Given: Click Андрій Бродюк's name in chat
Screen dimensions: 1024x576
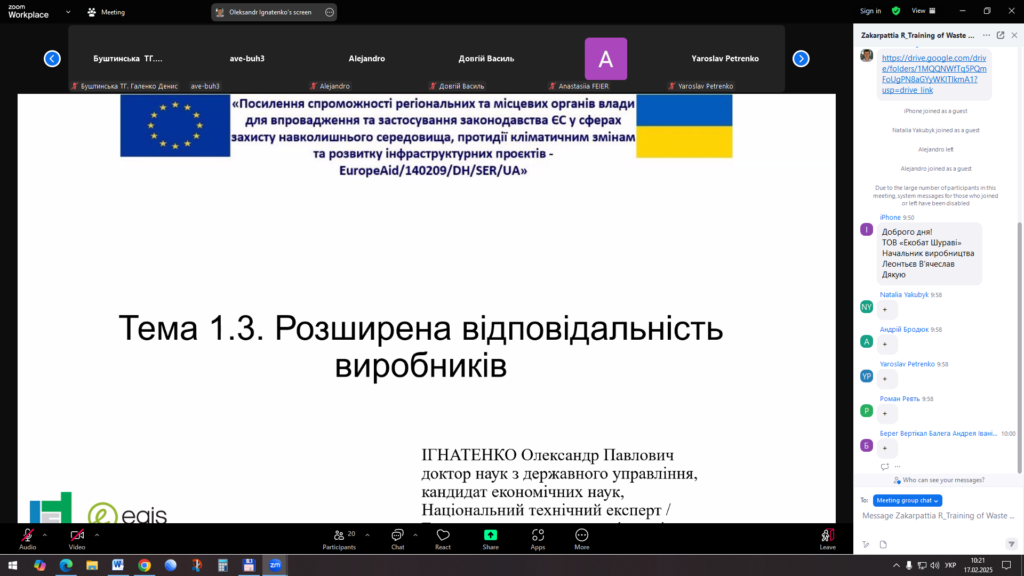Looking at the screenshot, I should point(904,329).
